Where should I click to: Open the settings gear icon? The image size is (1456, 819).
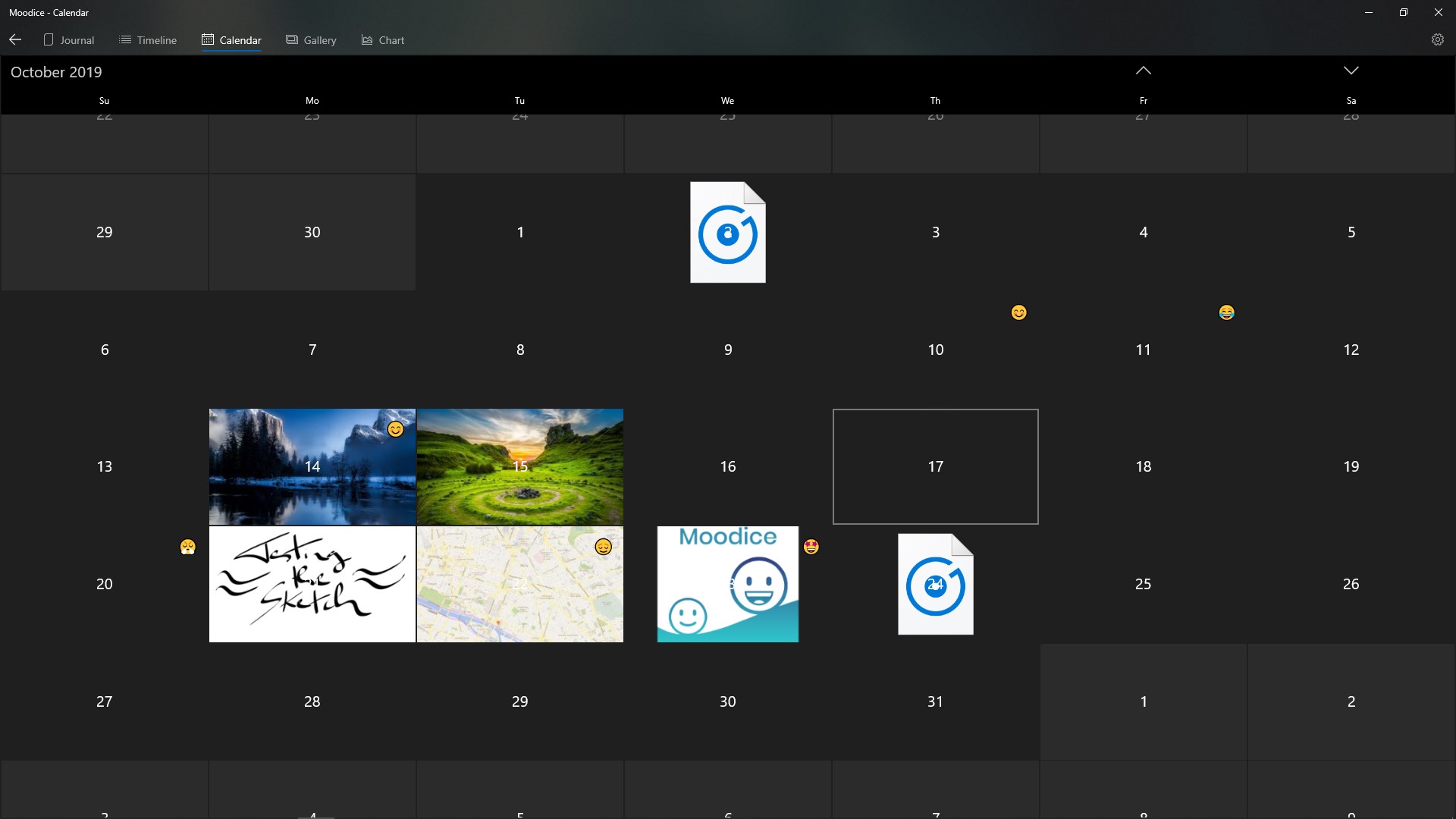(1437, 39)
